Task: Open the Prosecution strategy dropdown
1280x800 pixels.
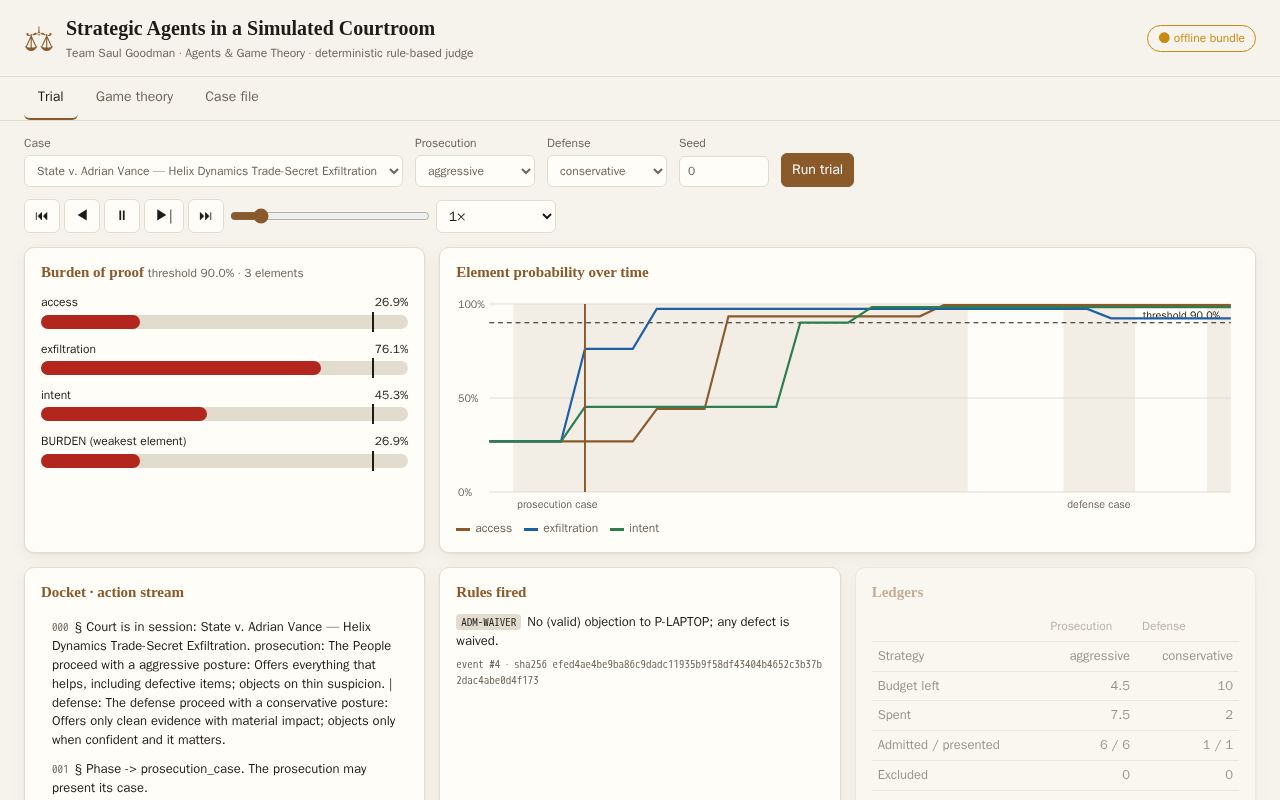Action: [x=475, y=171]
